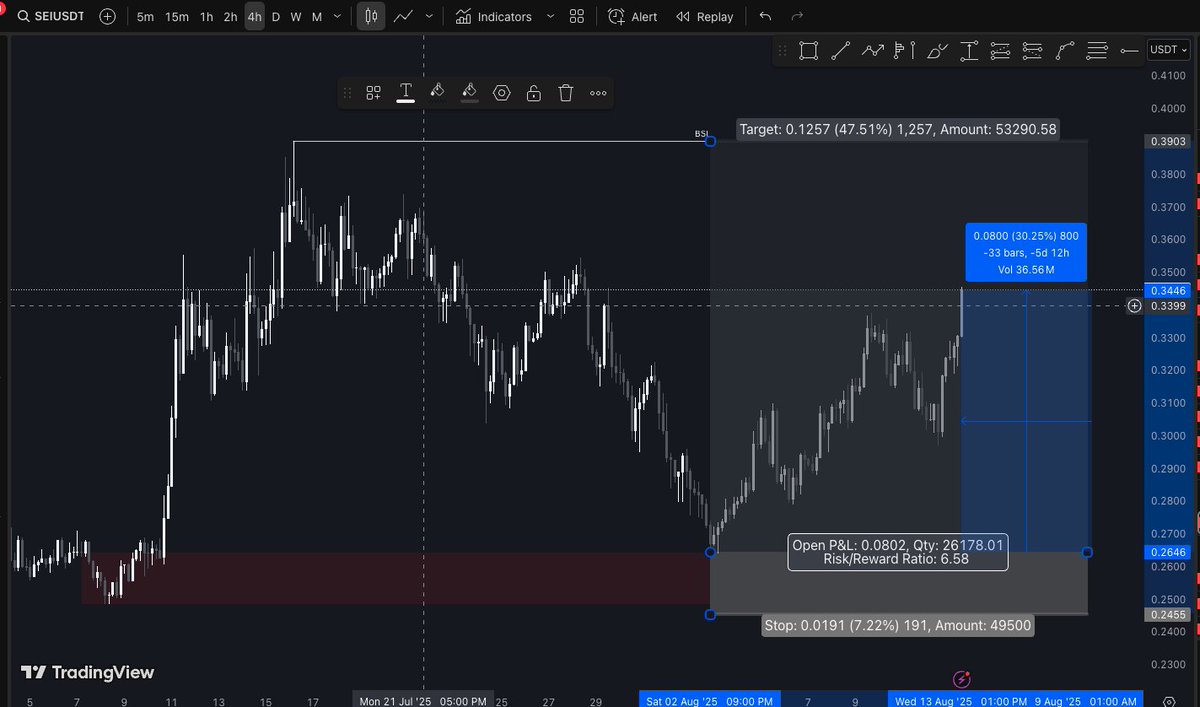The height and width of the screenshot is (707, 1200).
Task: Create an Alert
Action: click(x=633, y=17)
